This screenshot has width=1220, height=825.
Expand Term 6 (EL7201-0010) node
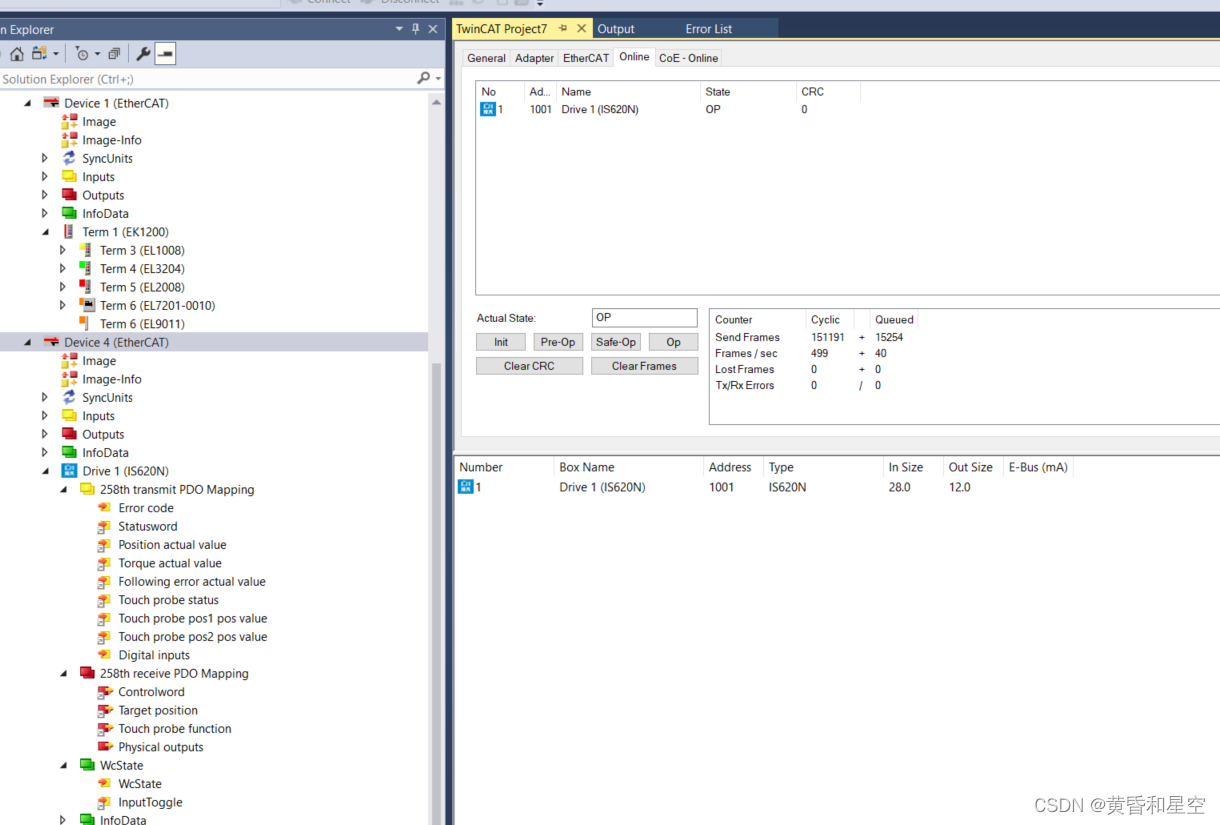pyautogui.click(x=62, y=305)
